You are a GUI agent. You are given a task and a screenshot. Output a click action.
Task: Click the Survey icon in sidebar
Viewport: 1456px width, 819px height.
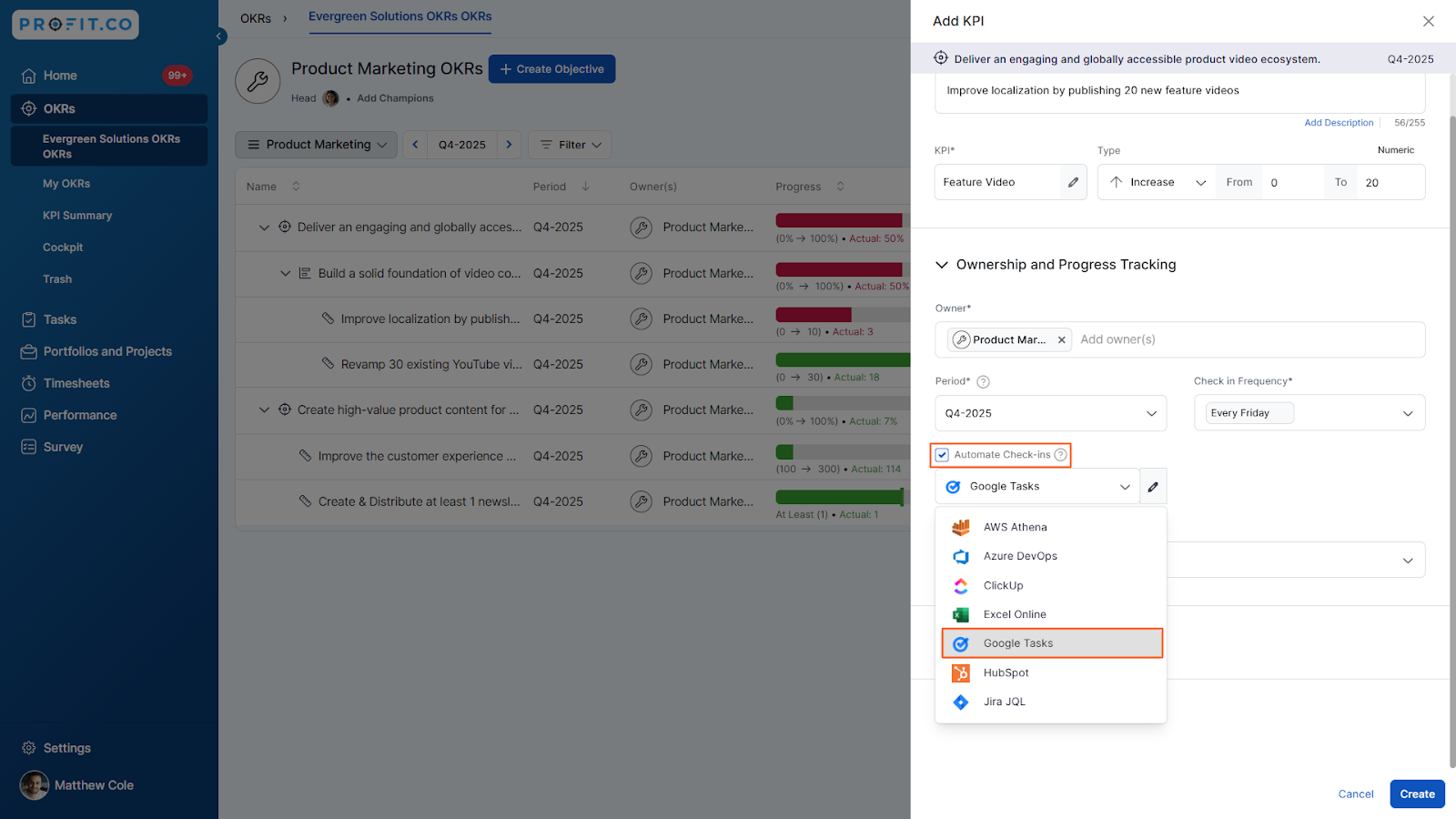pyautogui.click(x=29, y=447)
